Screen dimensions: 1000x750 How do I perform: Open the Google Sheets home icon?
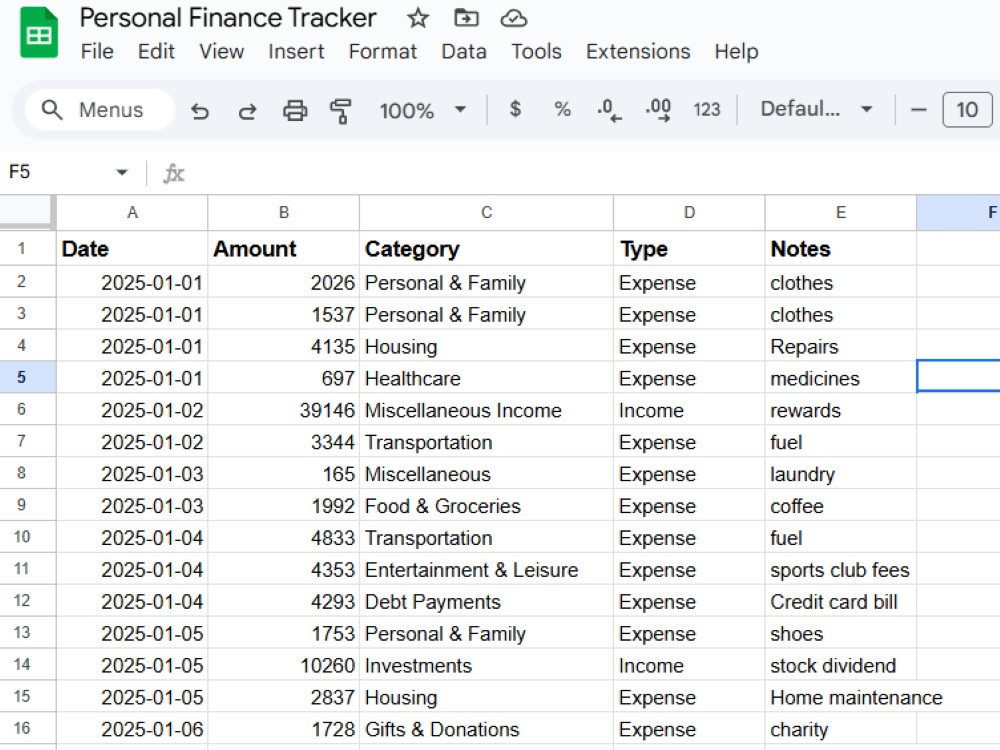(x=39, y=33)
